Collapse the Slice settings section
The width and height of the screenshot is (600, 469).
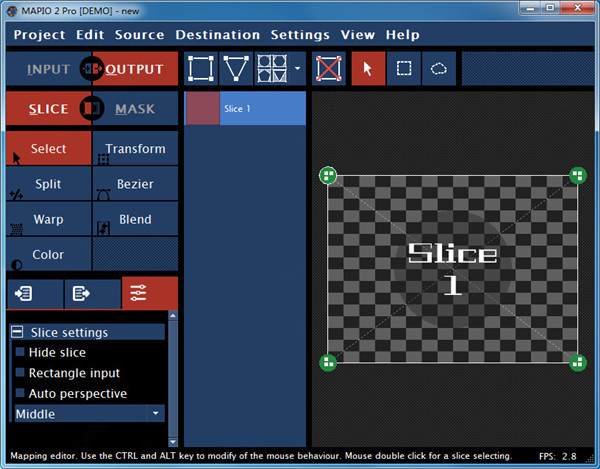pyautogui.click(x=17, y=332)
